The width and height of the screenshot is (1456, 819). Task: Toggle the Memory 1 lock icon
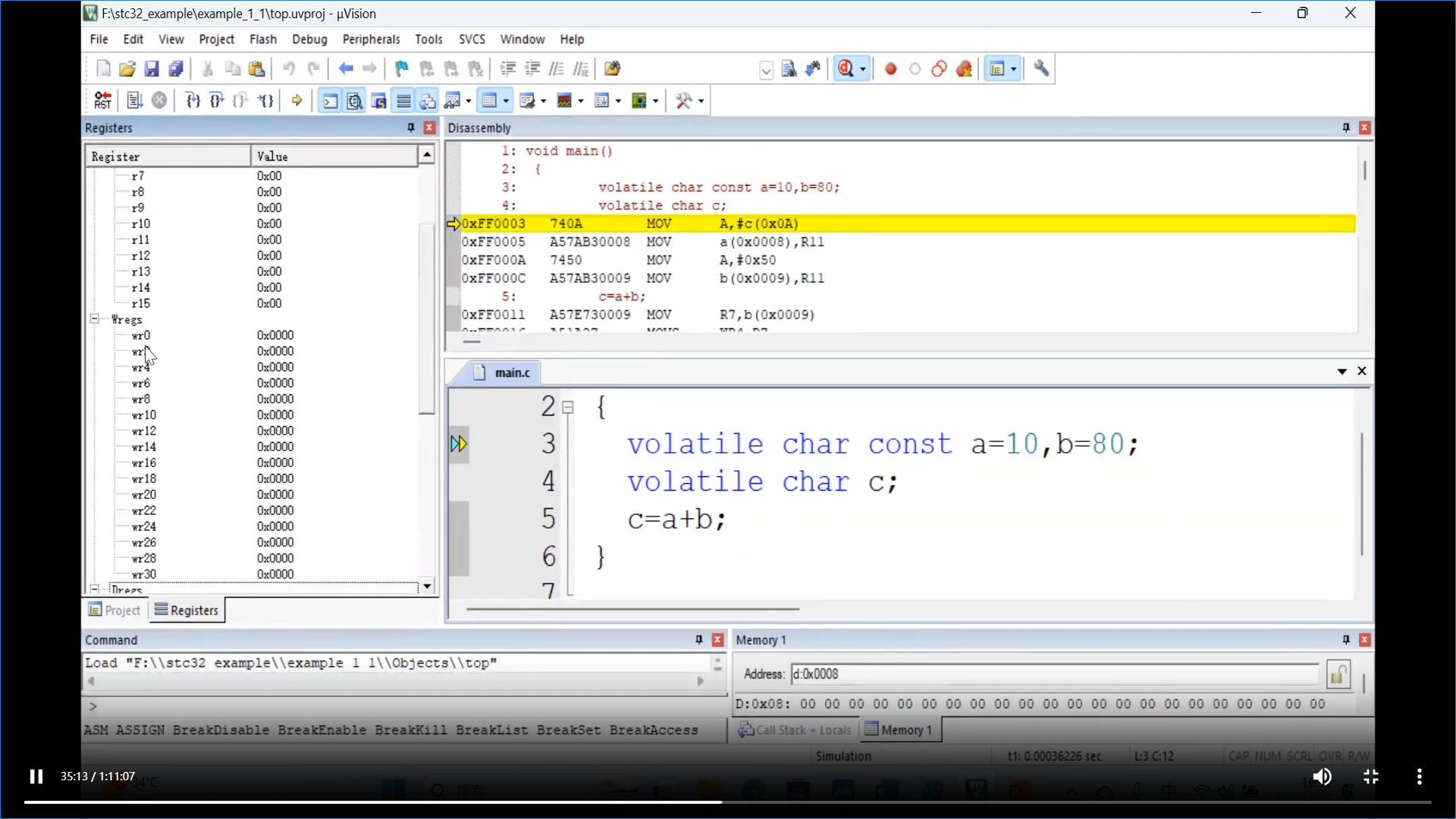coord(1338,674)
